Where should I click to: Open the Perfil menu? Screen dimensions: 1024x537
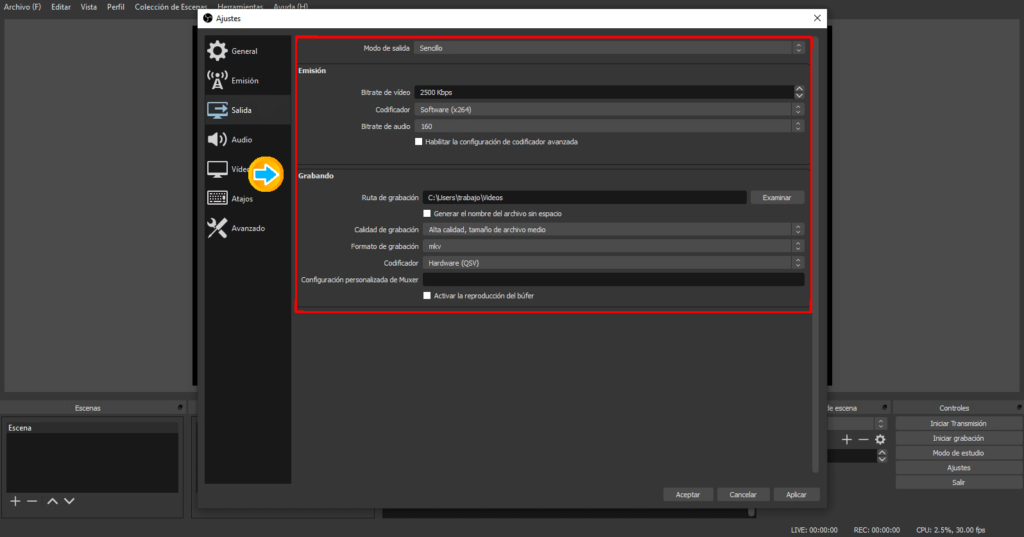[117, 6]
